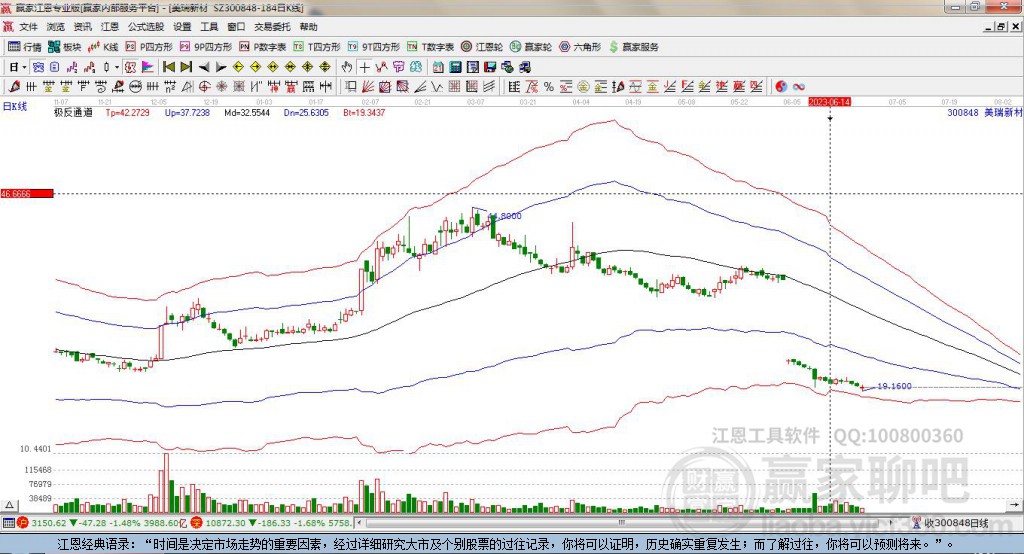Click the 行情 toolbar button
This screenshot has width=1024, height=554.
25,47
